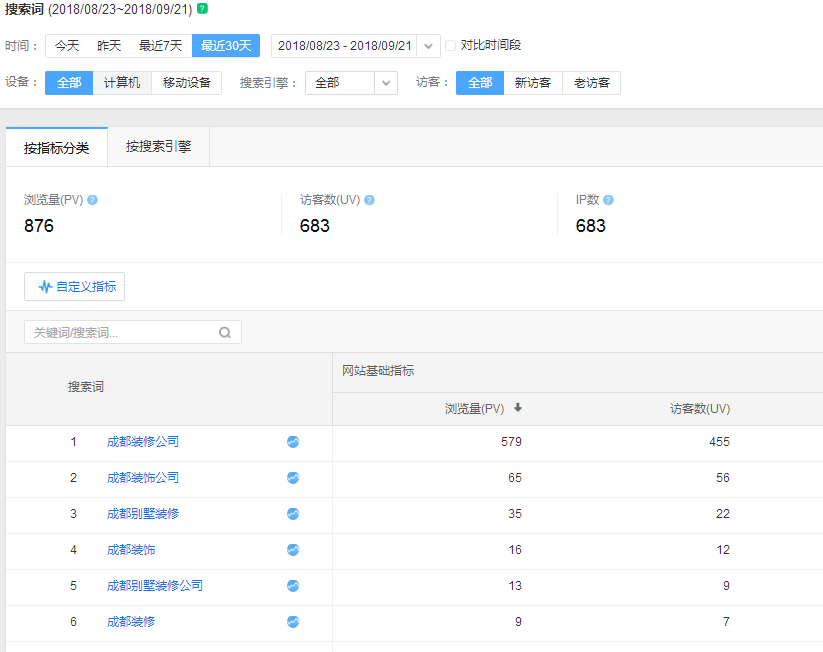Screen dimensions: 823x652
Task: Open the custom date range dropdown
Action: [x=428, y=45]
